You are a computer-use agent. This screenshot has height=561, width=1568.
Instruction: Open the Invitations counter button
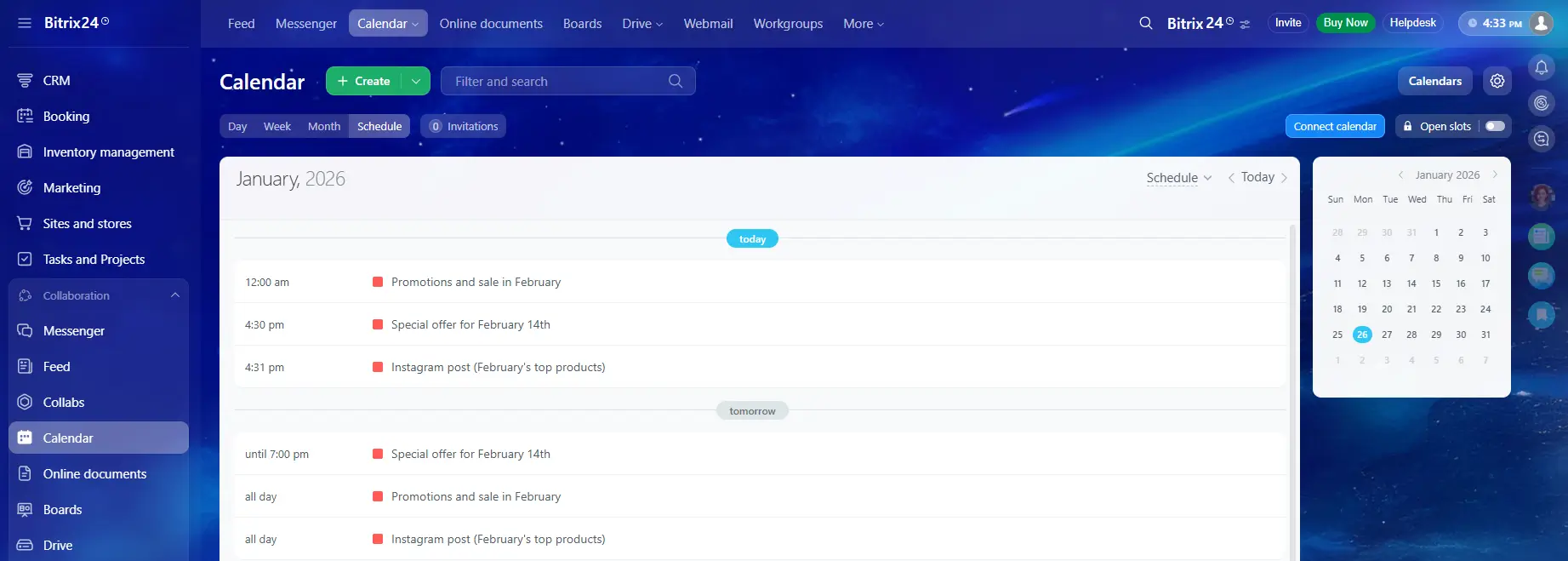click(x=464, y=126)
